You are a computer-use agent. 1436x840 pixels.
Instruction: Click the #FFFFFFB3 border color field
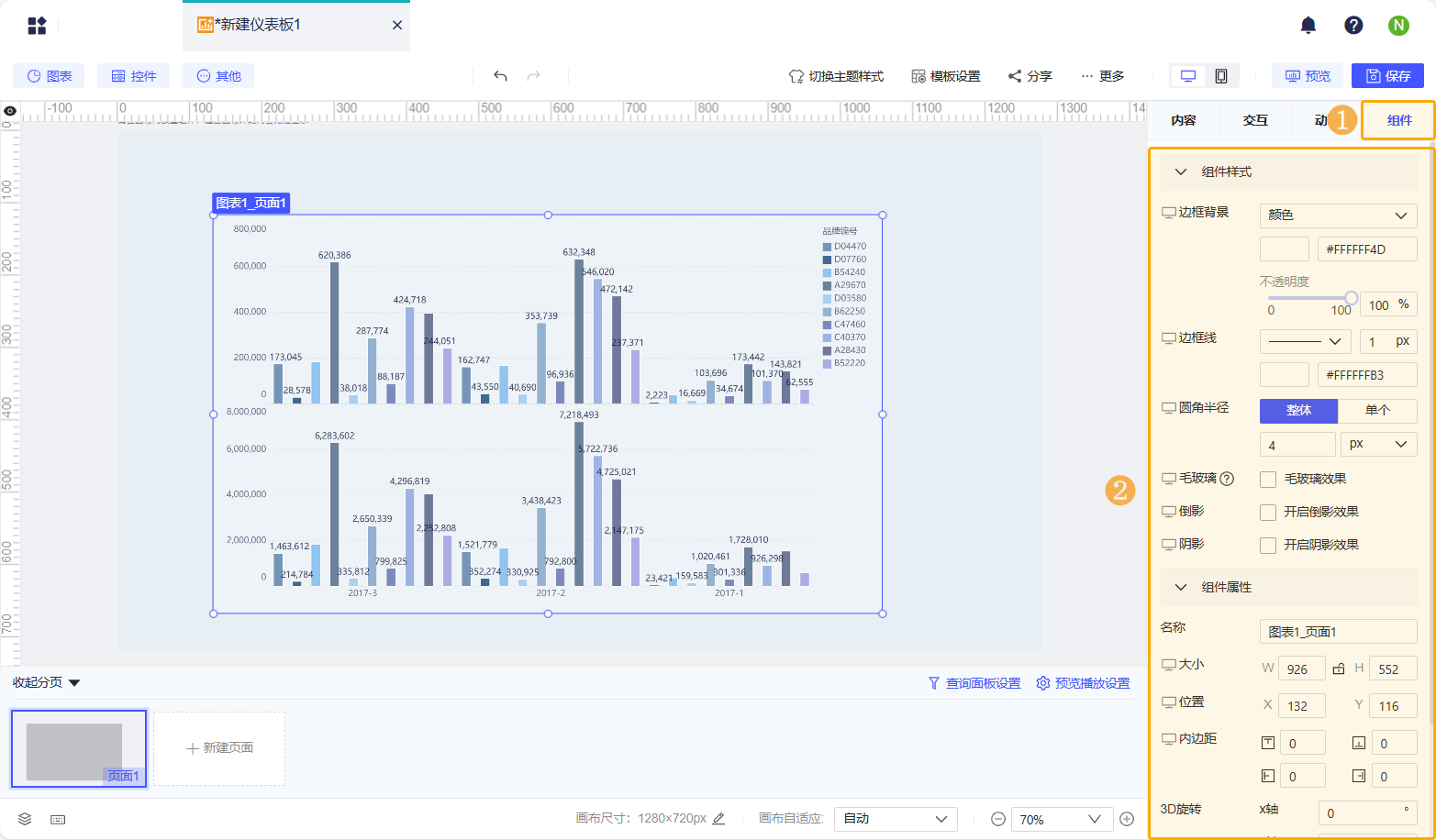coord(1367,374)
